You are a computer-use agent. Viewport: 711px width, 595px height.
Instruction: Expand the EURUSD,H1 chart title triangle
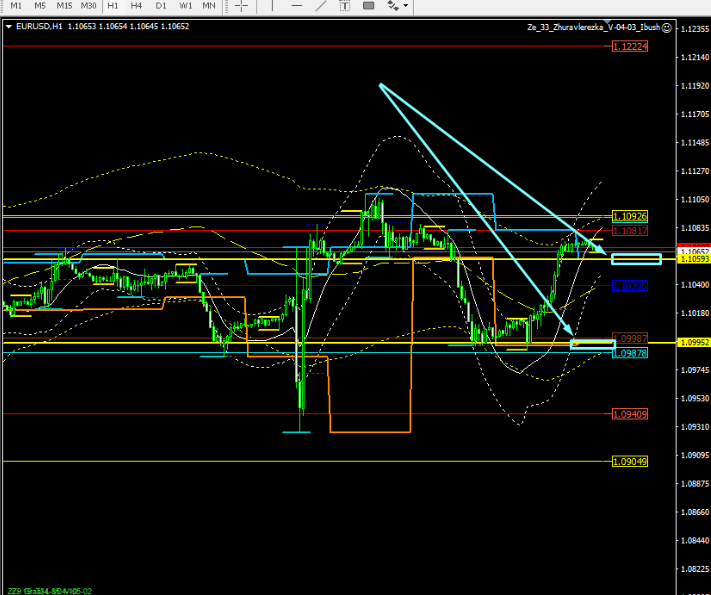tap(9, 27)
